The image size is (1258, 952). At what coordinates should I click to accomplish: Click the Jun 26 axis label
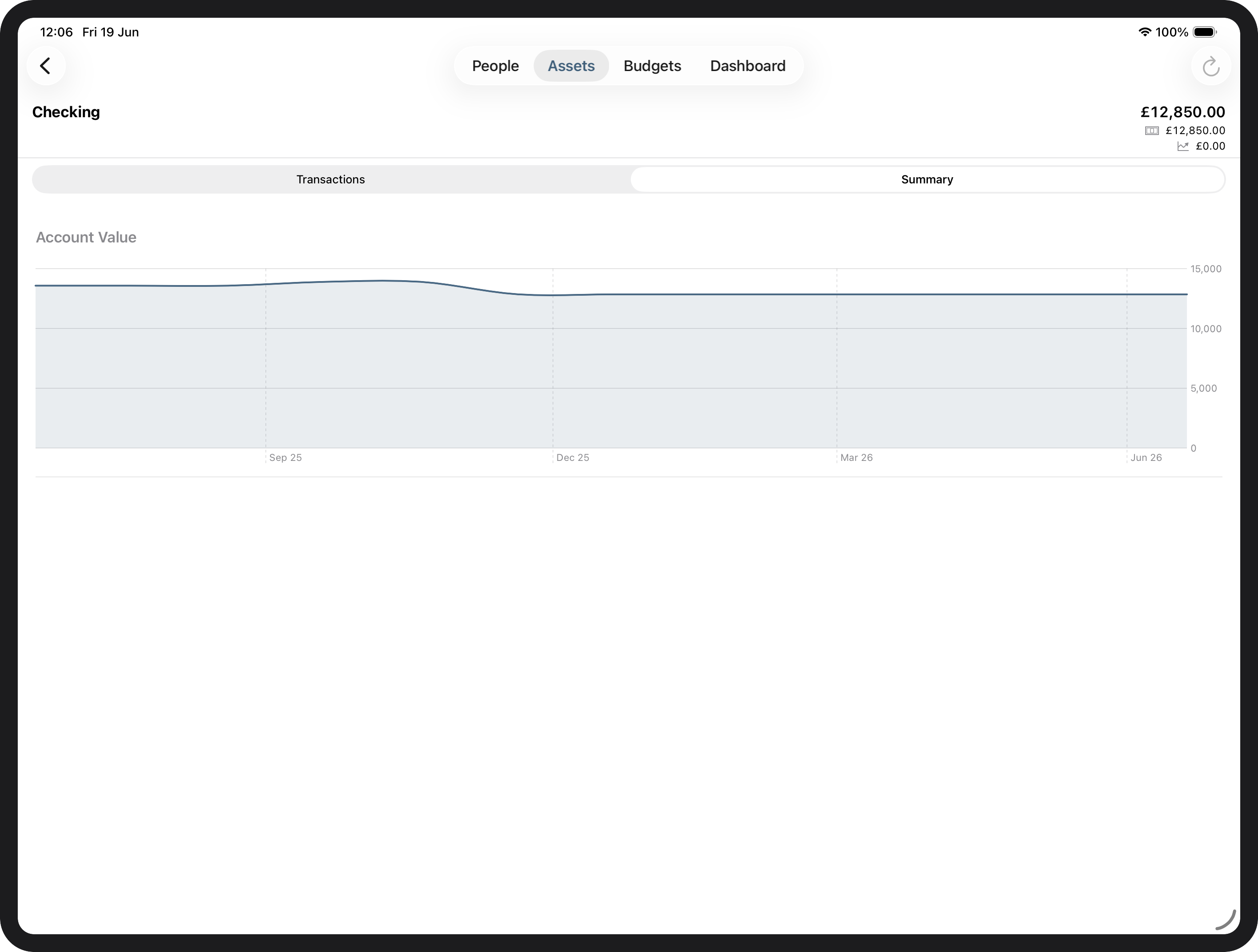pyautogui.click(x=1146, y=457)
